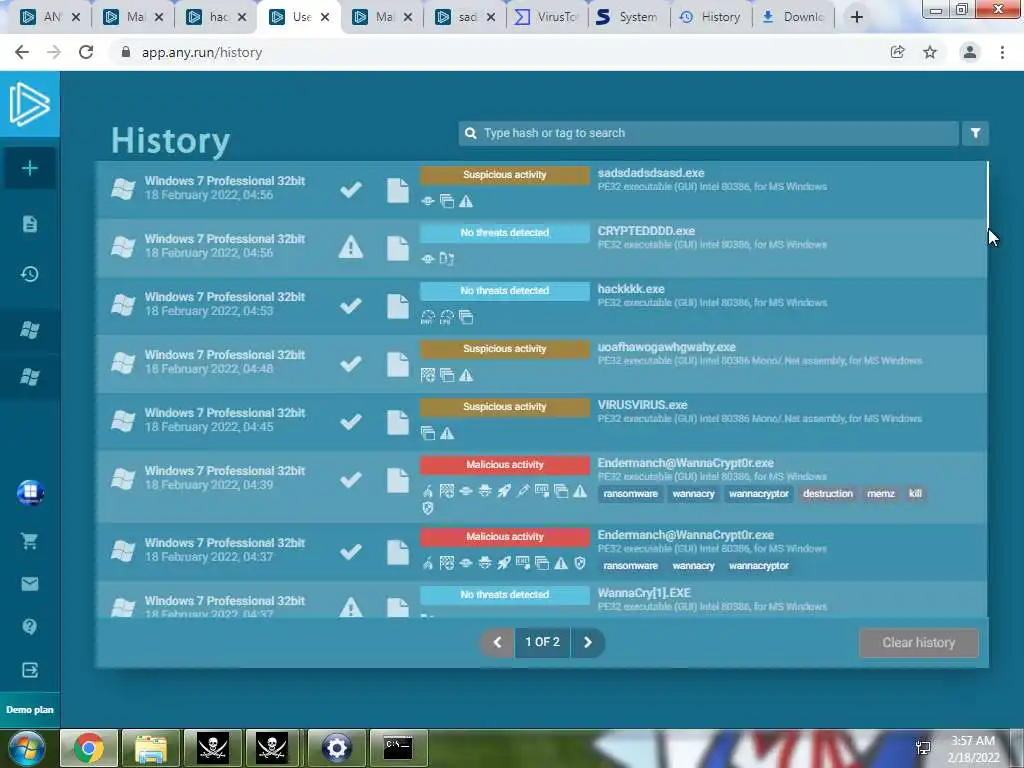
Task: Switch to the Downloads tab
Action: pyautogui.click(x=793, y=17)
